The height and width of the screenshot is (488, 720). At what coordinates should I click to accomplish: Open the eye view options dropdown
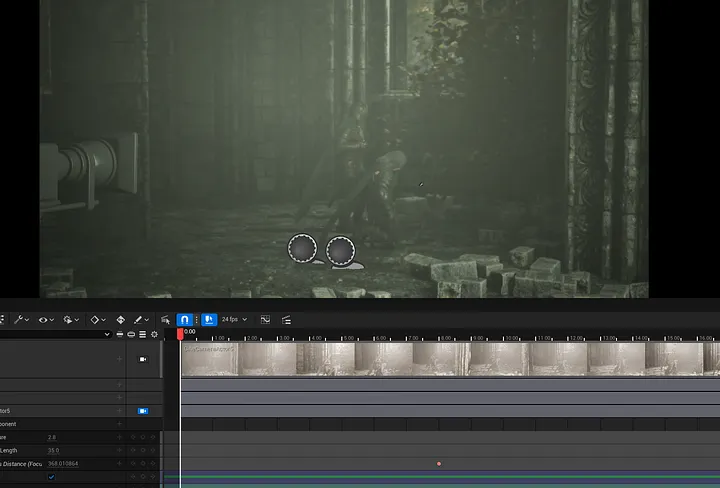(x=44, y=320)
